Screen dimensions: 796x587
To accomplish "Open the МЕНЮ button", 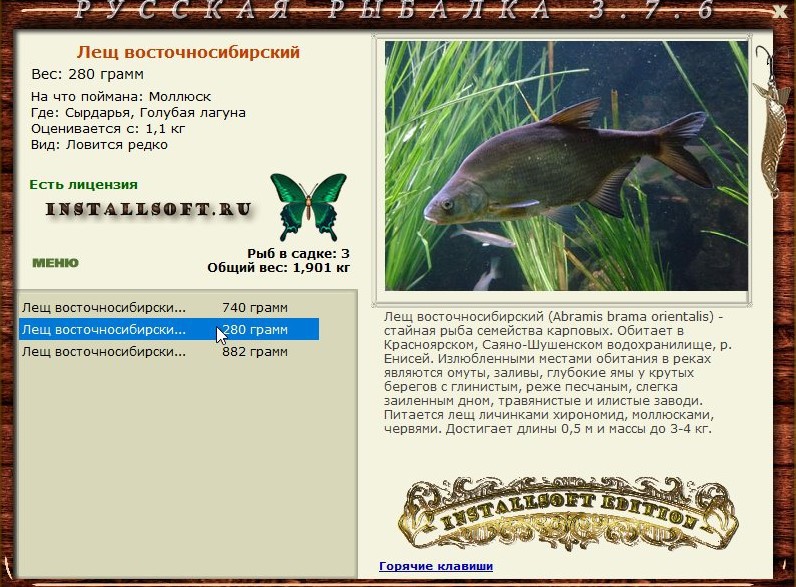I will [x=55, y=263].
